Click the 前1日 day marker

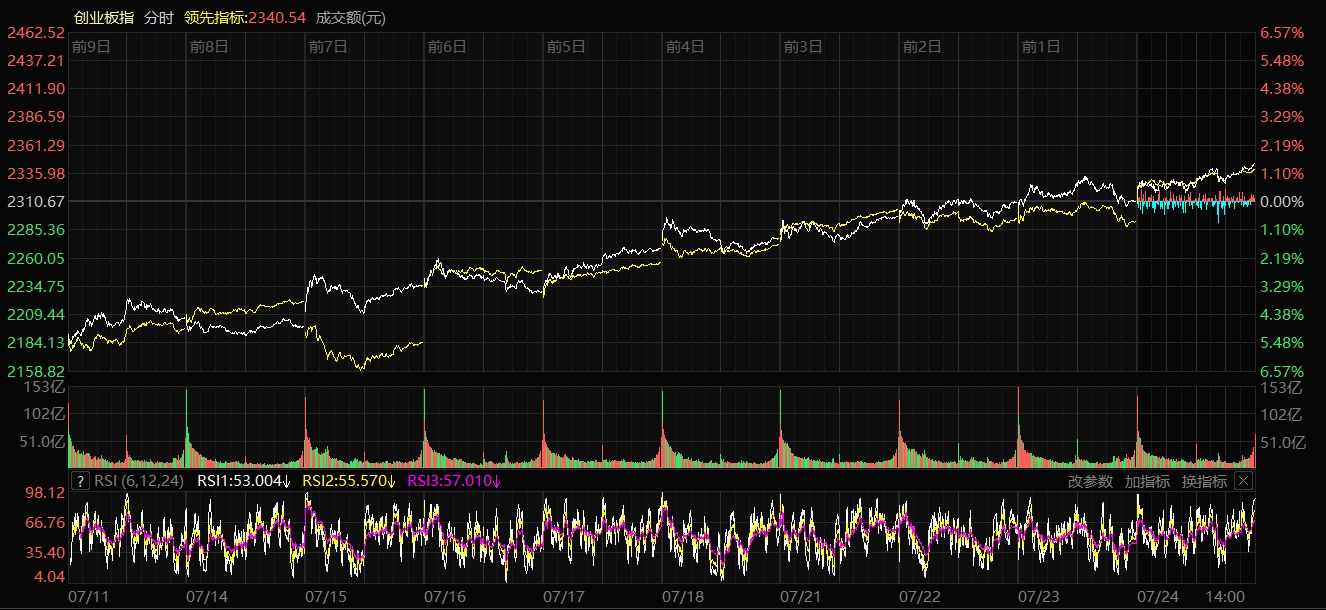click(x=1041, y=46)
